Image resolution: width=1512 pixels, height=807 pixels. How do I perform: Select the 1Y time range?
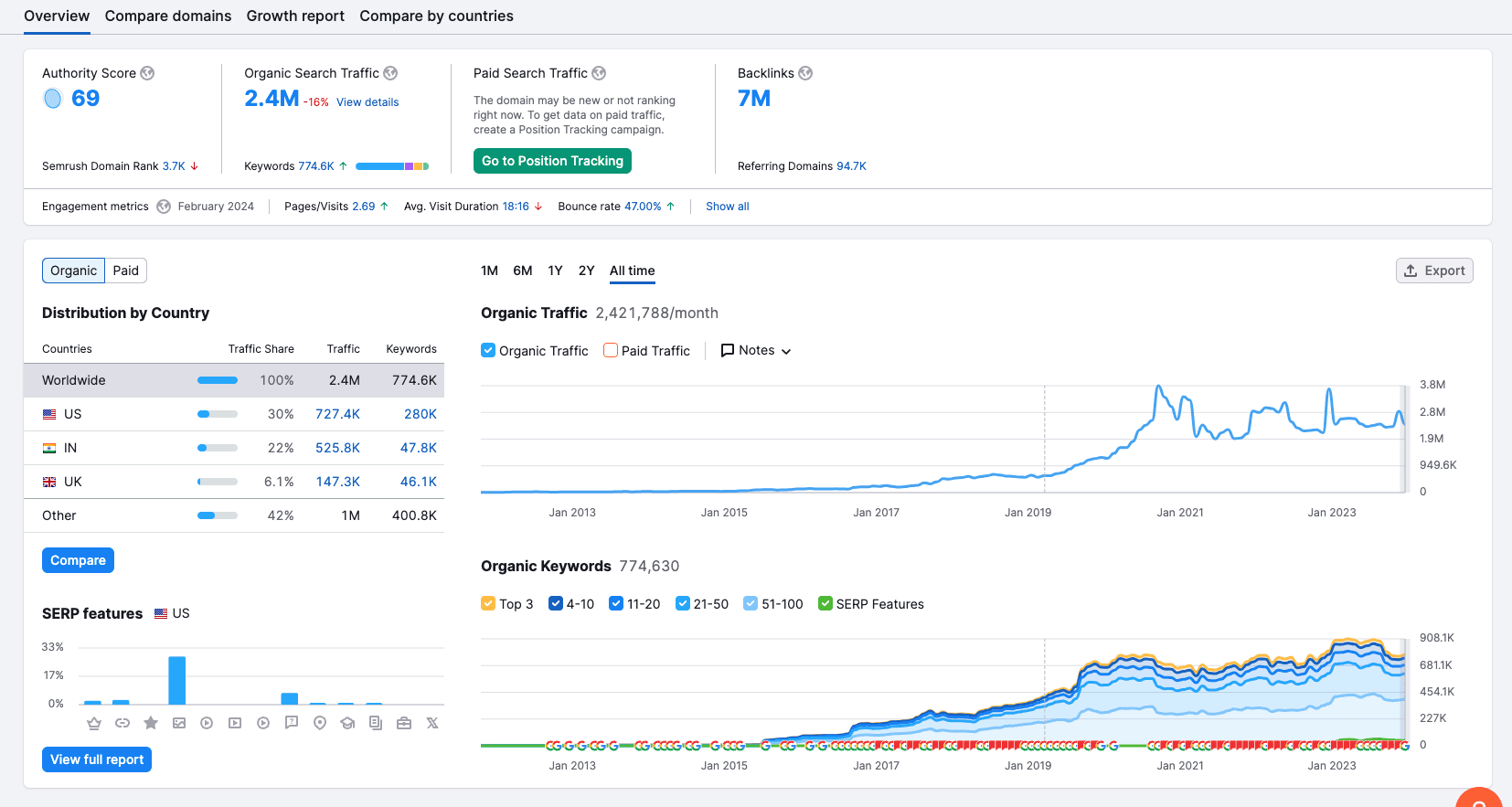[555, 271]
